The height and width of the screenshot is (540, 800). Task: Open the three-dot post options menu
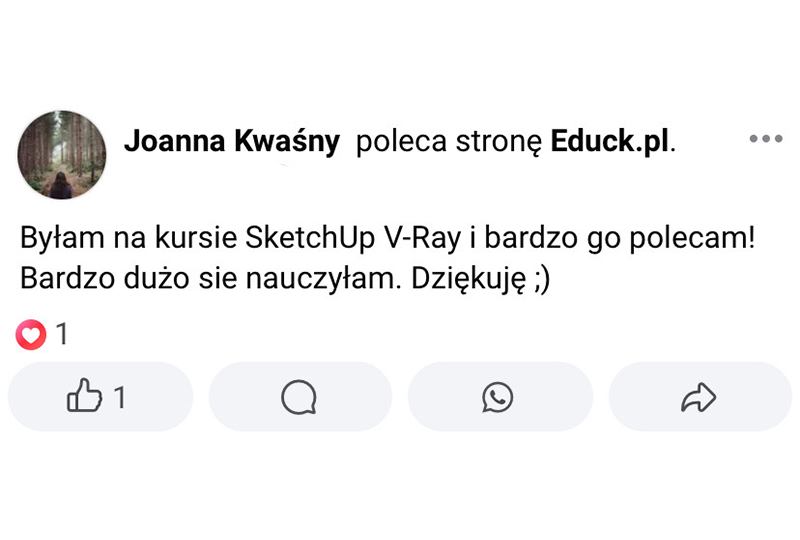pyautogui.click(x=765, y=139)
